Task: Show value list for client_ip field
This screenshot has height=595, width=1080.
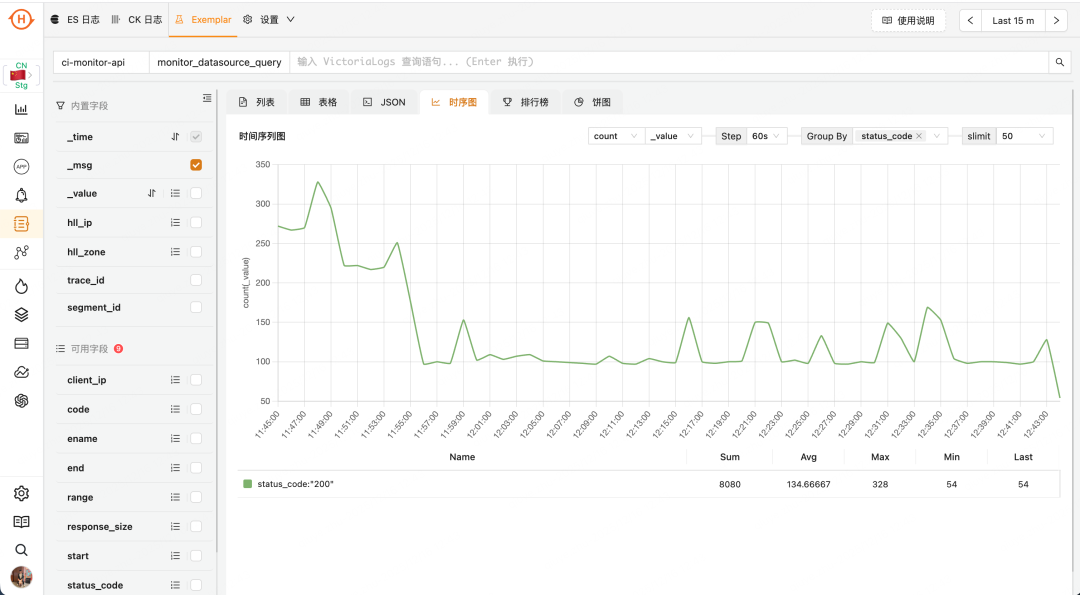Action: click(x=176, y=380)
